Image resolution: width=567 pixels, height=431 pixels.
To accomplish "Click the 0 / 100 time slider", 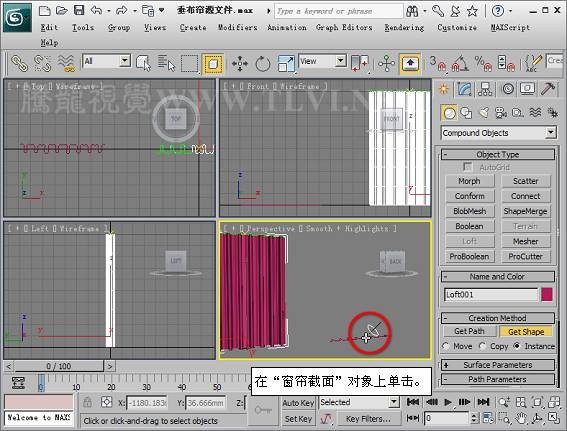I will pyautogui.click(x=59, y=366).
